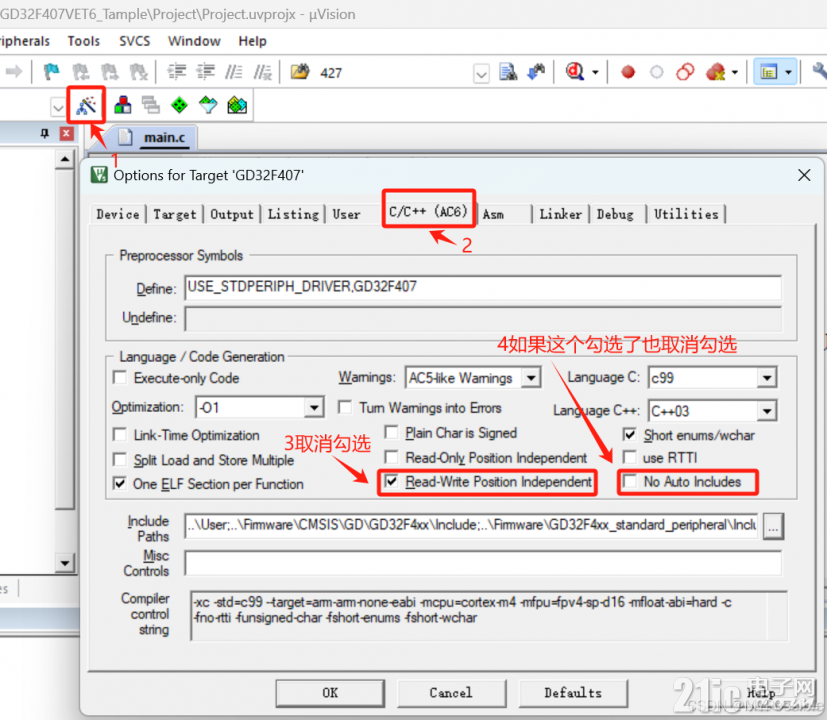Click the Cancel button
This screenshot has width=827, height=720.
click(451, 693)
